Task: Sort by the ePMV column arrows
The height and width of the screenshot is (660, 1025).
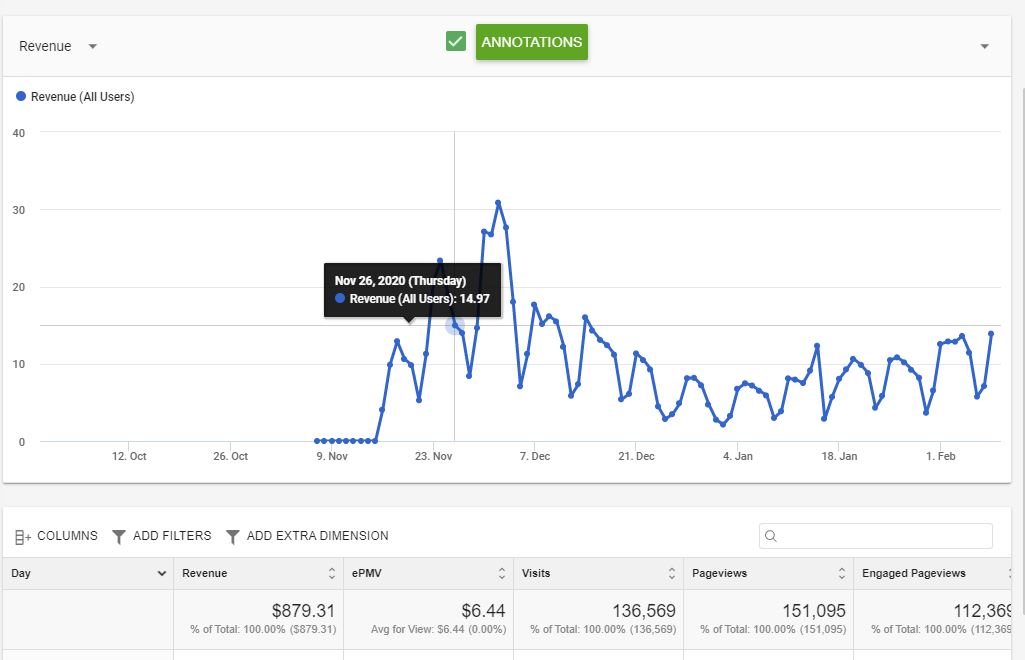Action: click(501, 573)
